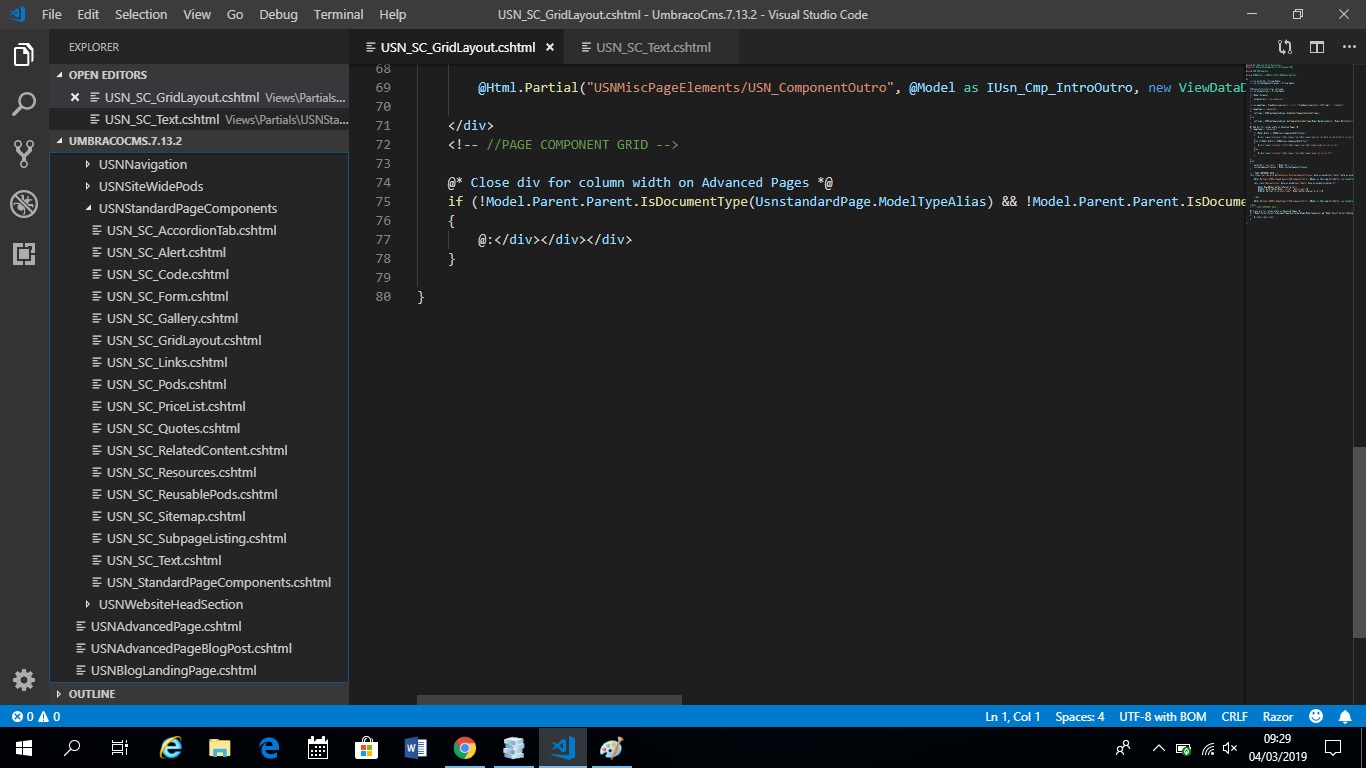Click the VS Code logo in title bar

click(x=17, y=14)
